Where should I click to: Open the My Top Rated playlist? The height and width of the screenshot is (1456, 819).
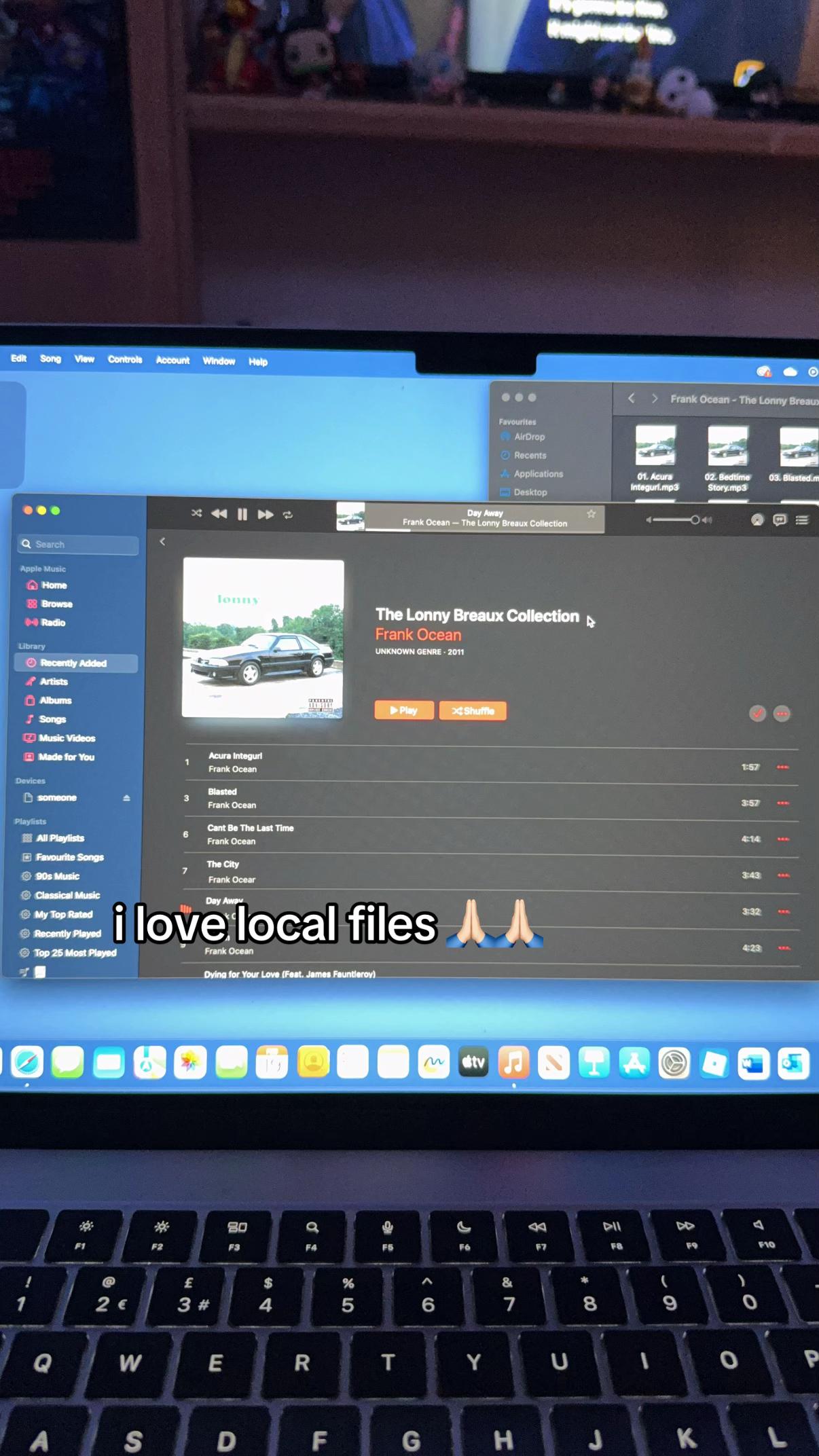click(62, 914)
